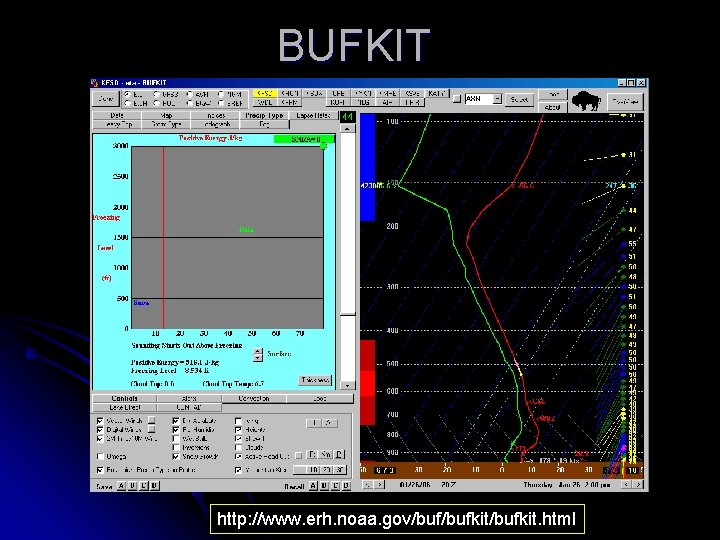Click the Momentum Xfer 30 button
This screenshot has height=540, width=720.
coord(339,470)
